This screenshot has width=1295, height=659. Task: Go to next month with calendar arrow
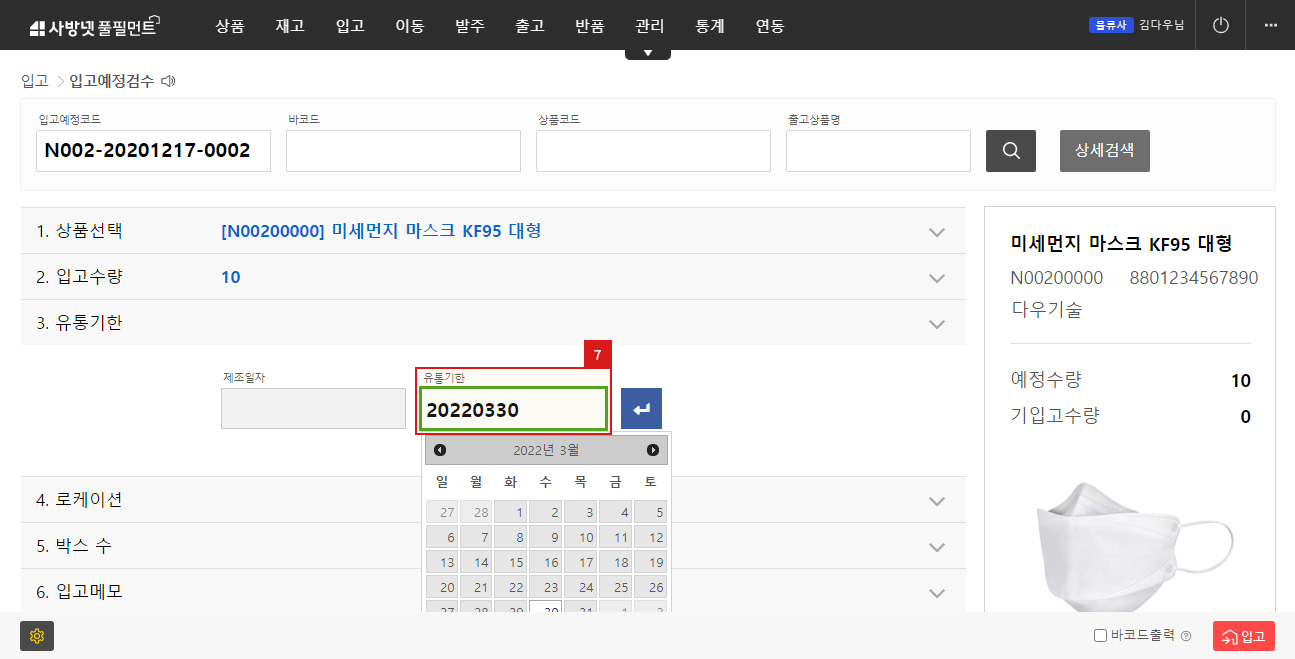pos(652,449)
